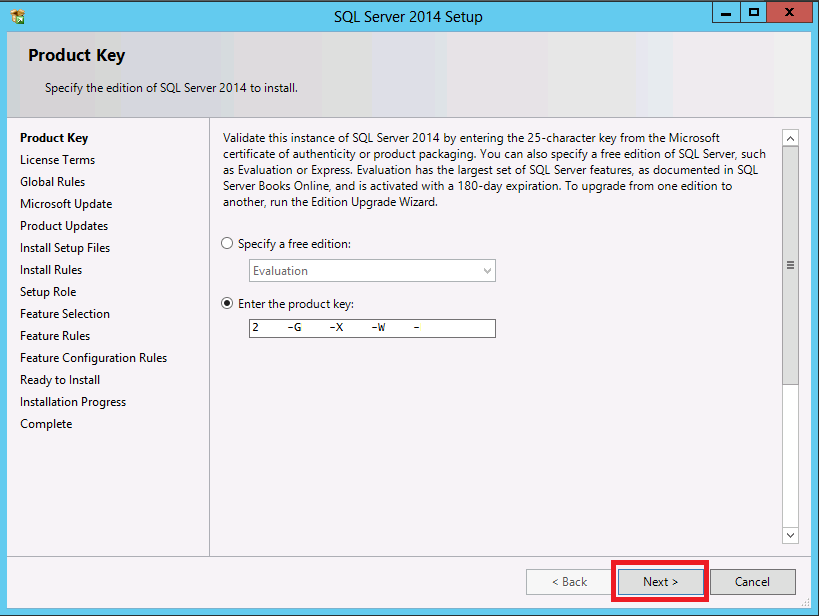Click the Feature Selection step
The image size is (819, 616).
pyautogui.click(x=65, y=313)
